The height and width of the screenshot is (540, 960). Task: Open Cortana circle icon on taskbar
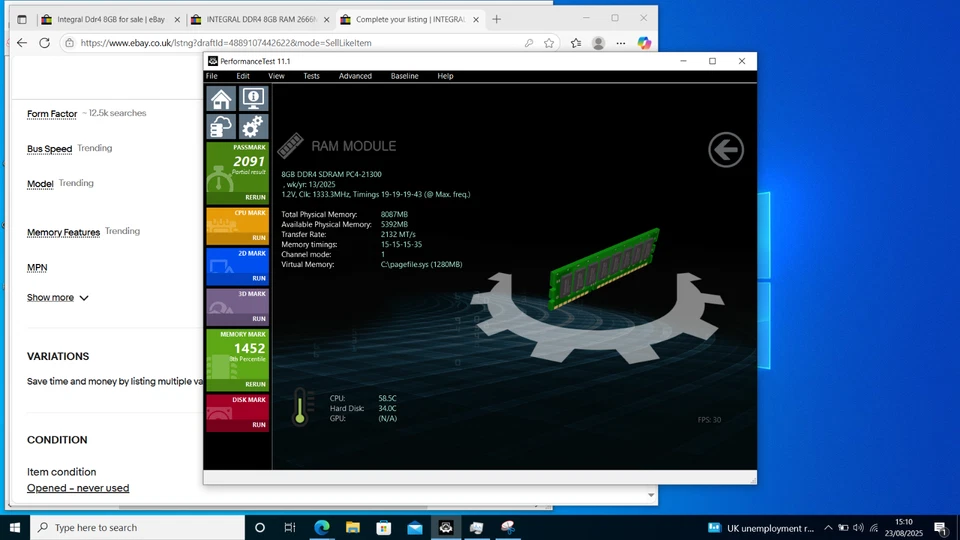tap(260, 527)
